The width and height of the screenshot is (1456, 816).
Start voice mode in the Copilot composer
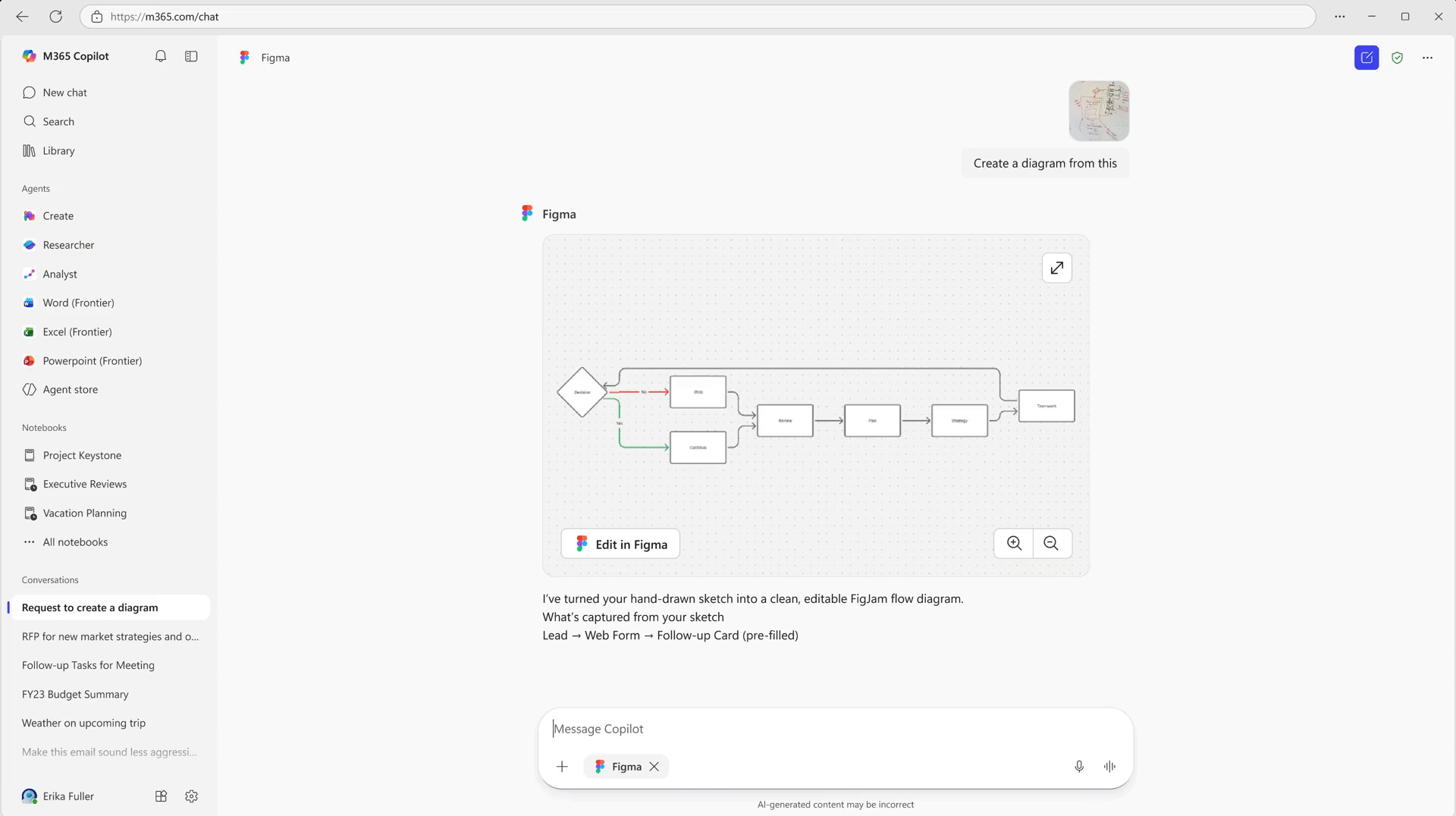coord(1109,767)
